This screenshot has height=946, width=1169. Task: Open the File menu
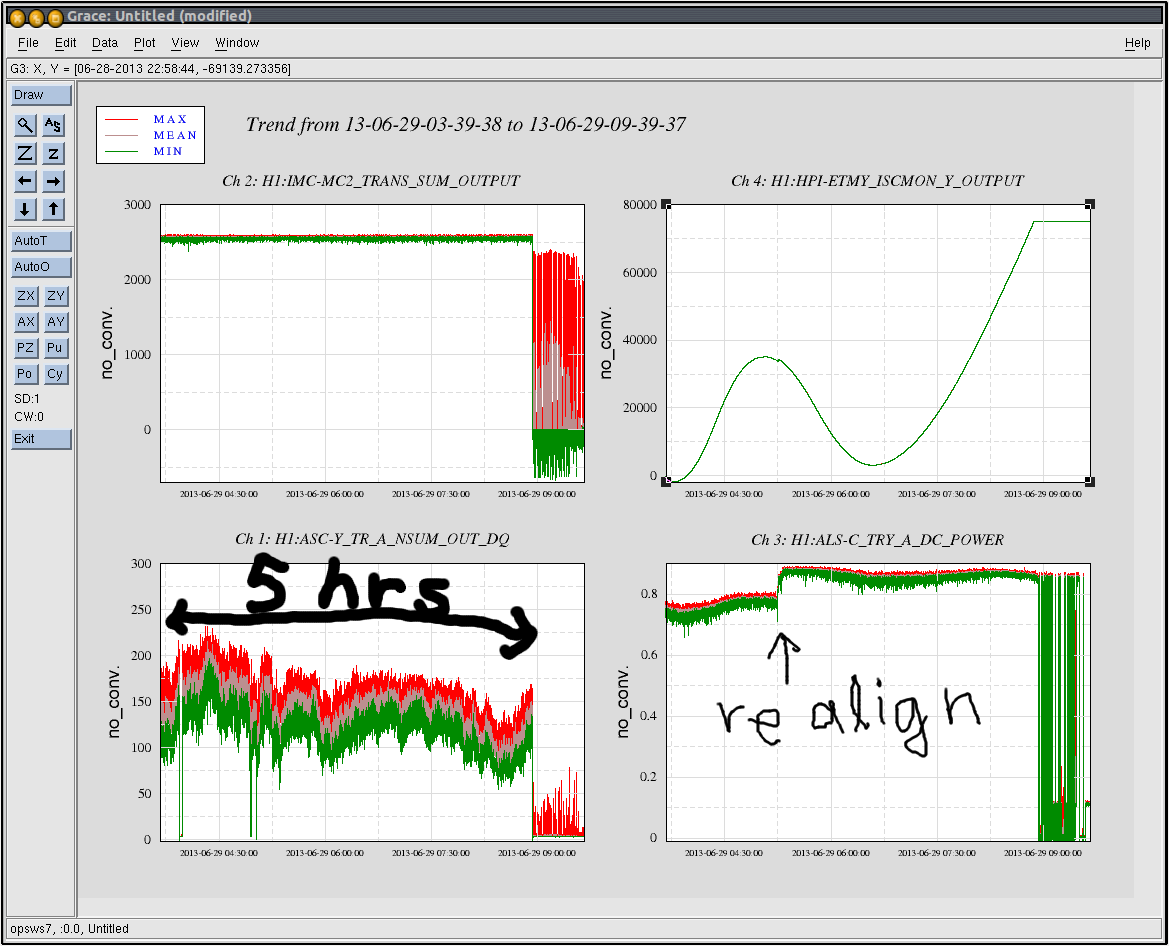(28, 43)
